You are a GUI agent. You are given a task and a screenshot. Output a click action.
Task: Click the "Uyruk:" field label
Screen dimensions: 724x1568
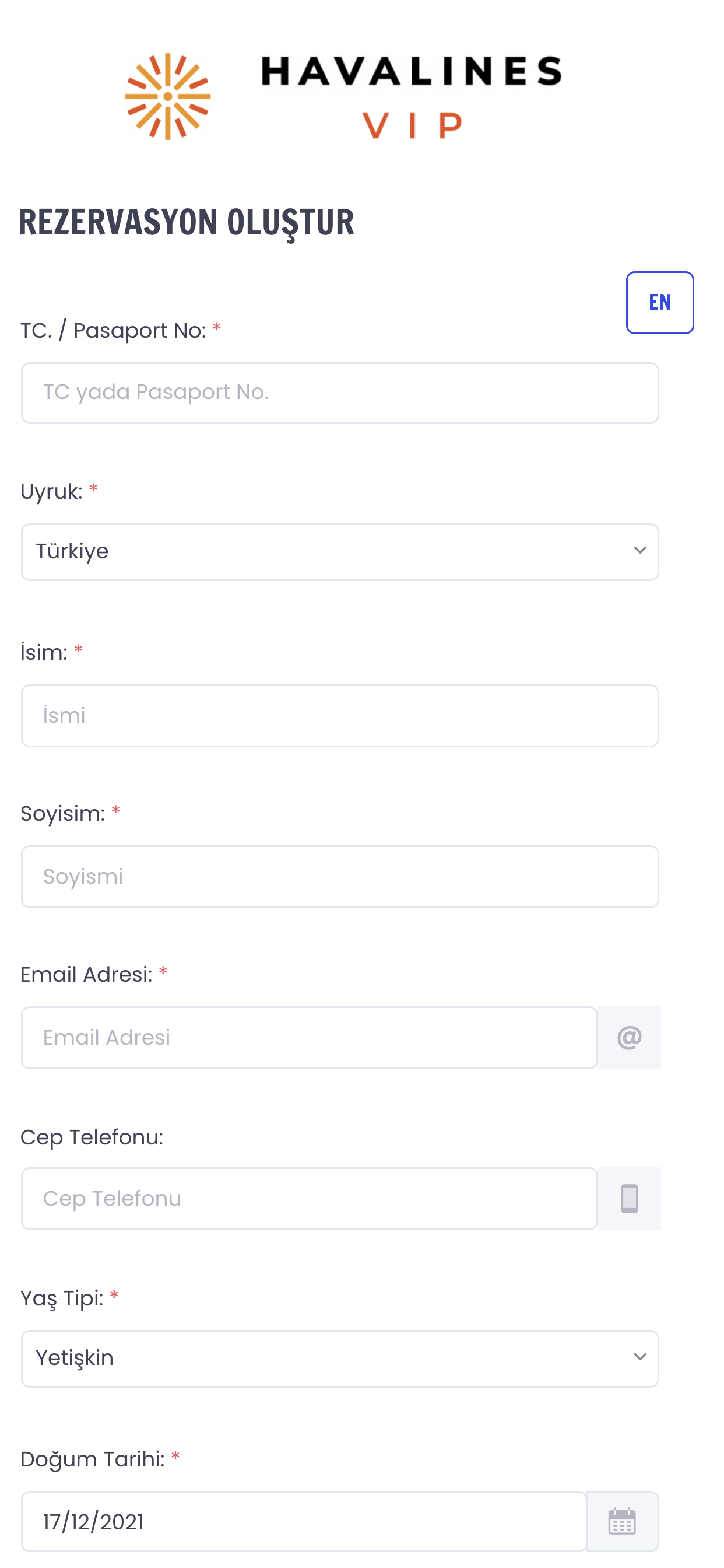click(51, 492)
